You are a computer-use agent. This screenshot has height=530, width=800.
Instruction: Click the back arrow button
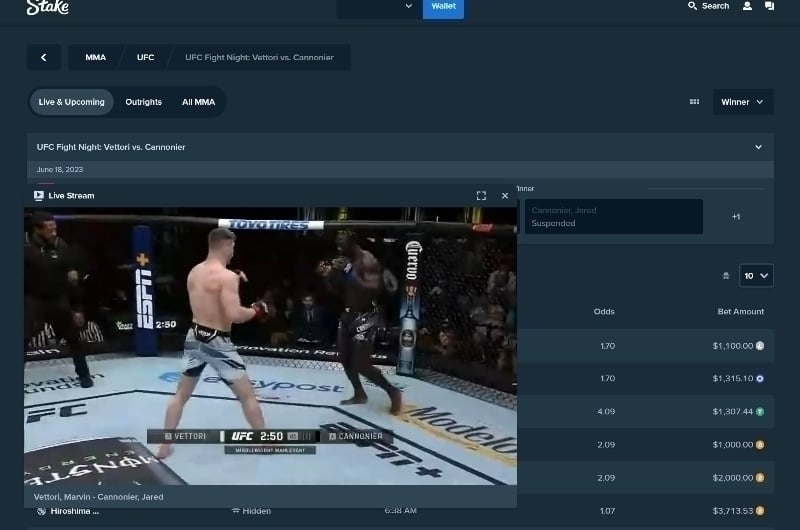point(44,58)
